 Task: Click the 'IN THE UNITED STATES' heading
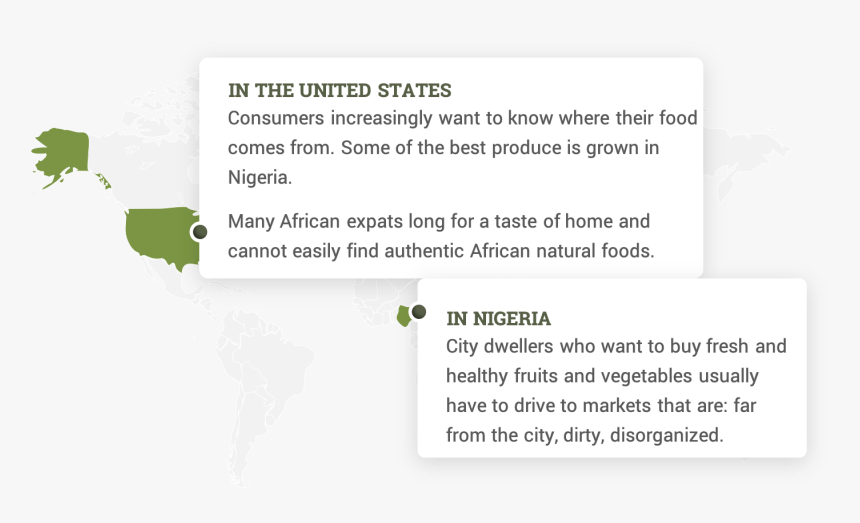(x=340, y=90)
